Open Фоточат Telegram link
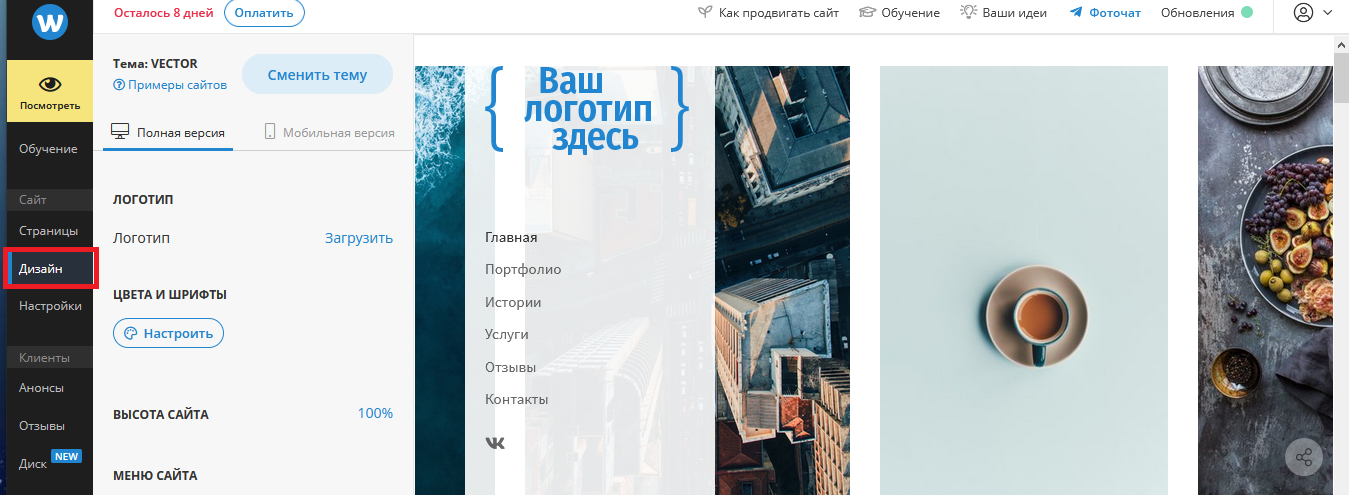 (x=1105, y=13)
